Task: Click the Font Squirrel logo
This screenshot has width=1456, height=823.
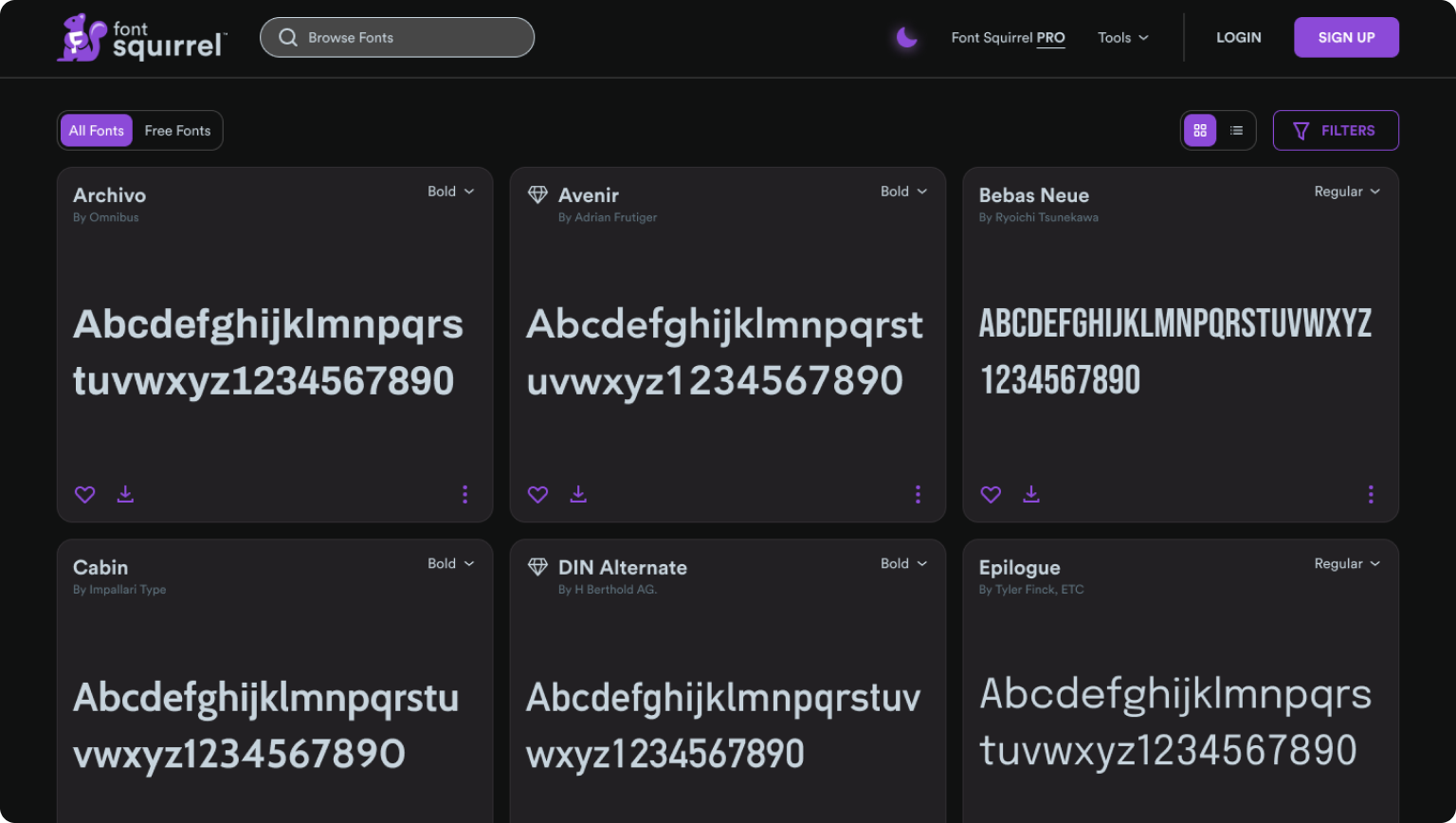Action: pos(141,38)
